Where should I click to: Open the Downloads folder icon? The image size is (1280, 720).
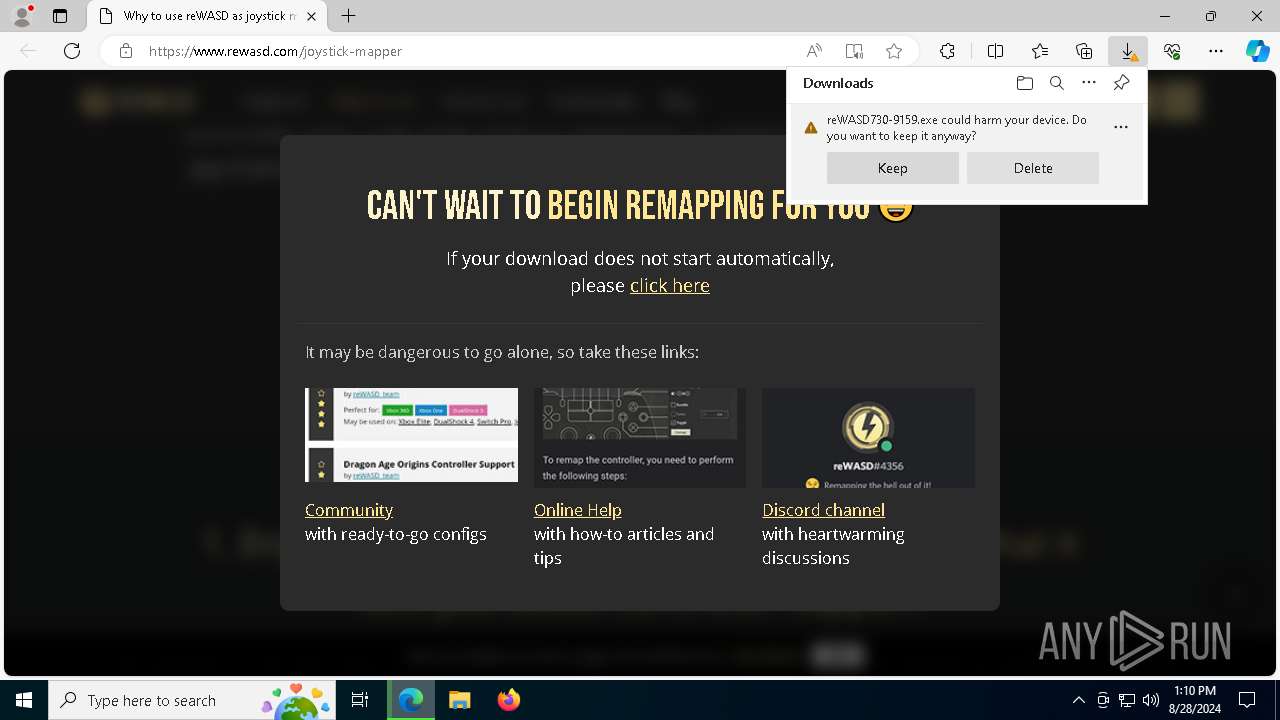[1024, 83]
